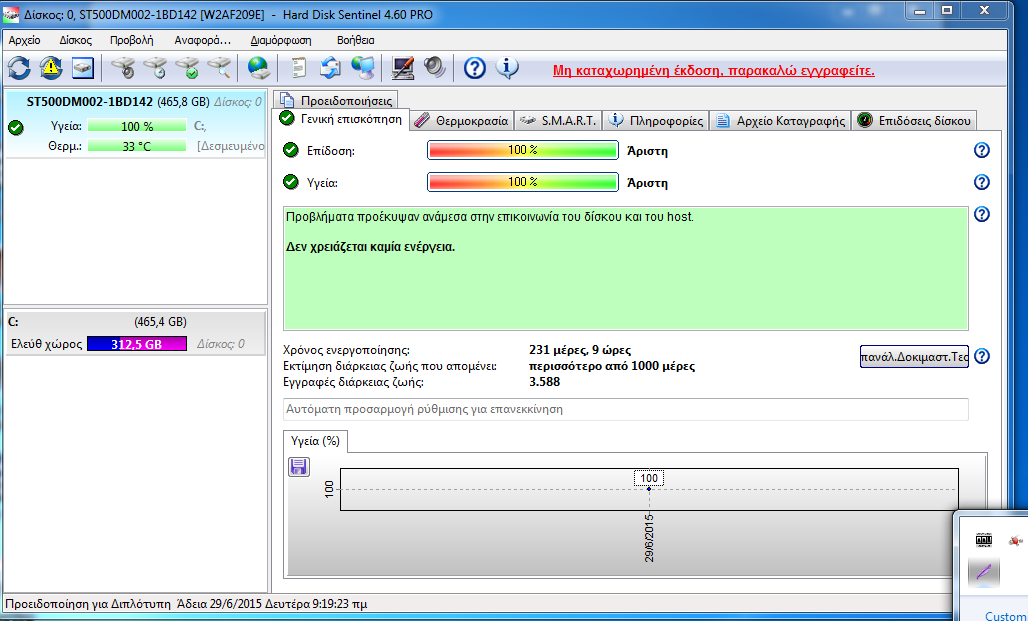
Task: Click the globe with monitor toolbar icon
Action: click(x=363, y=68)
